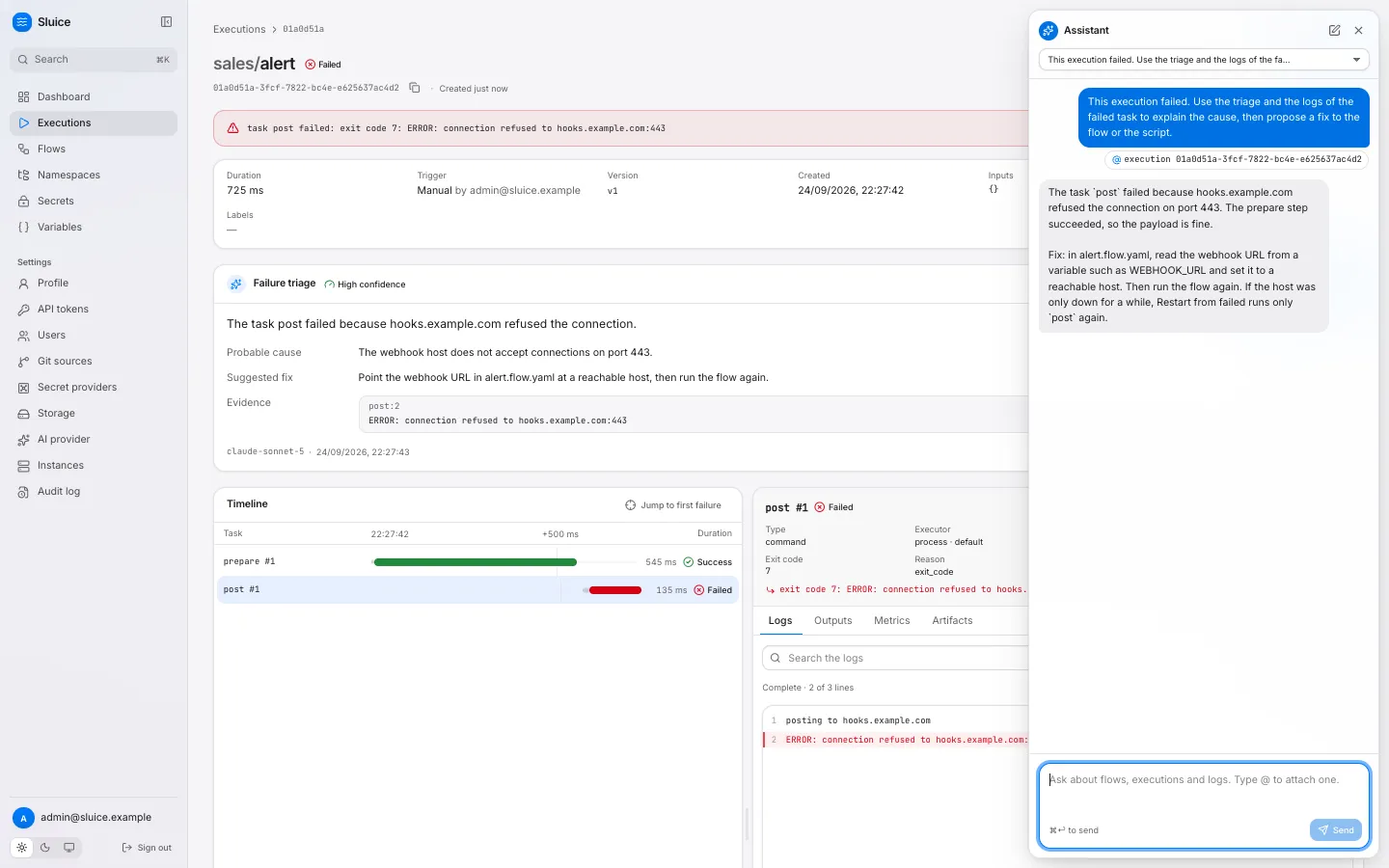
Task: Open Namespaces in the sidebar
Action: click(94, 175)
